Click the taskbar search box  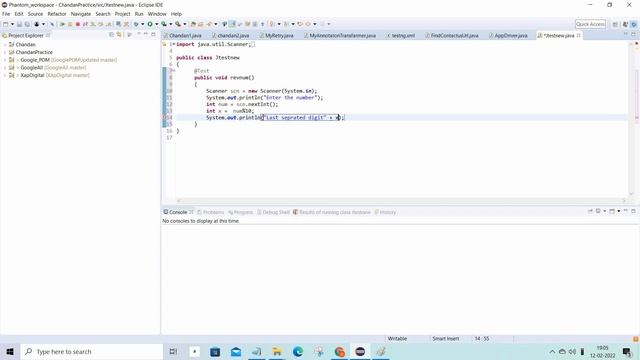[92, 351]
